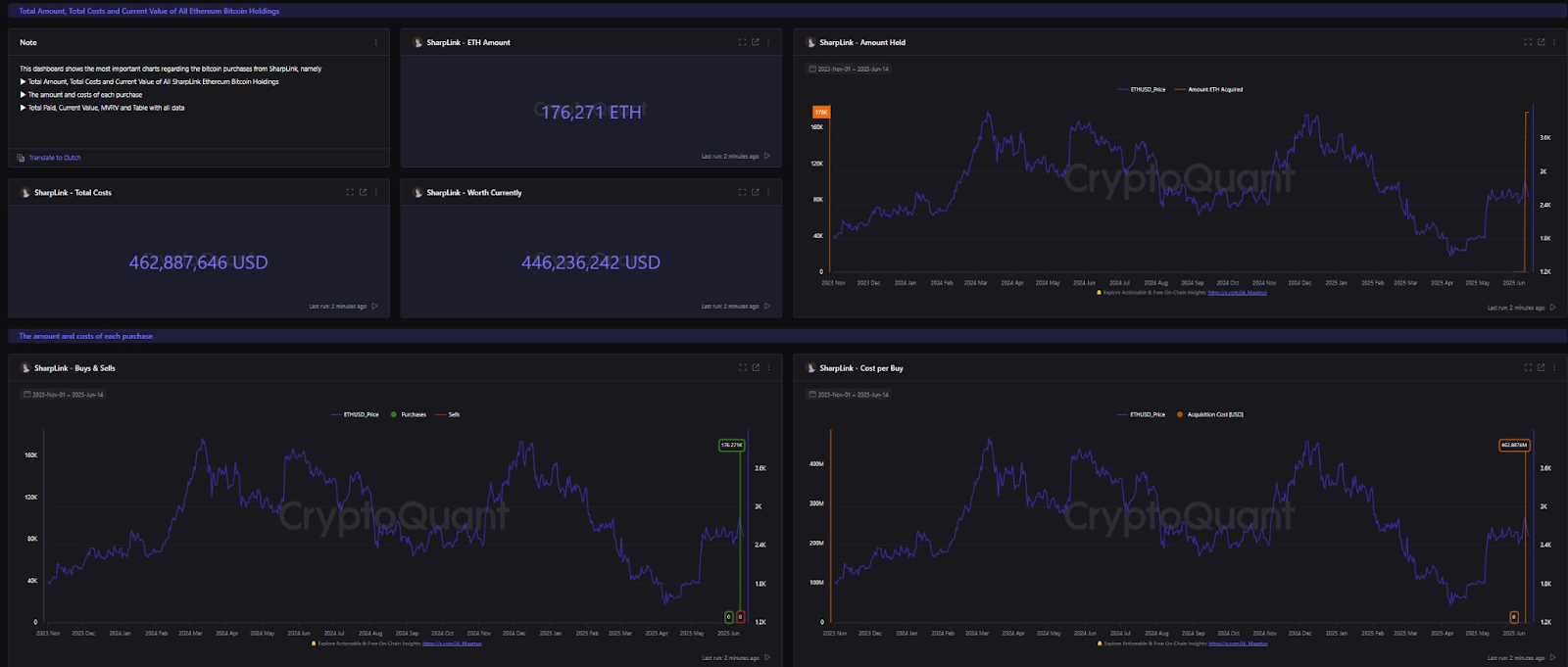Open Total Costs card's three-dot menu

(375, 192)
